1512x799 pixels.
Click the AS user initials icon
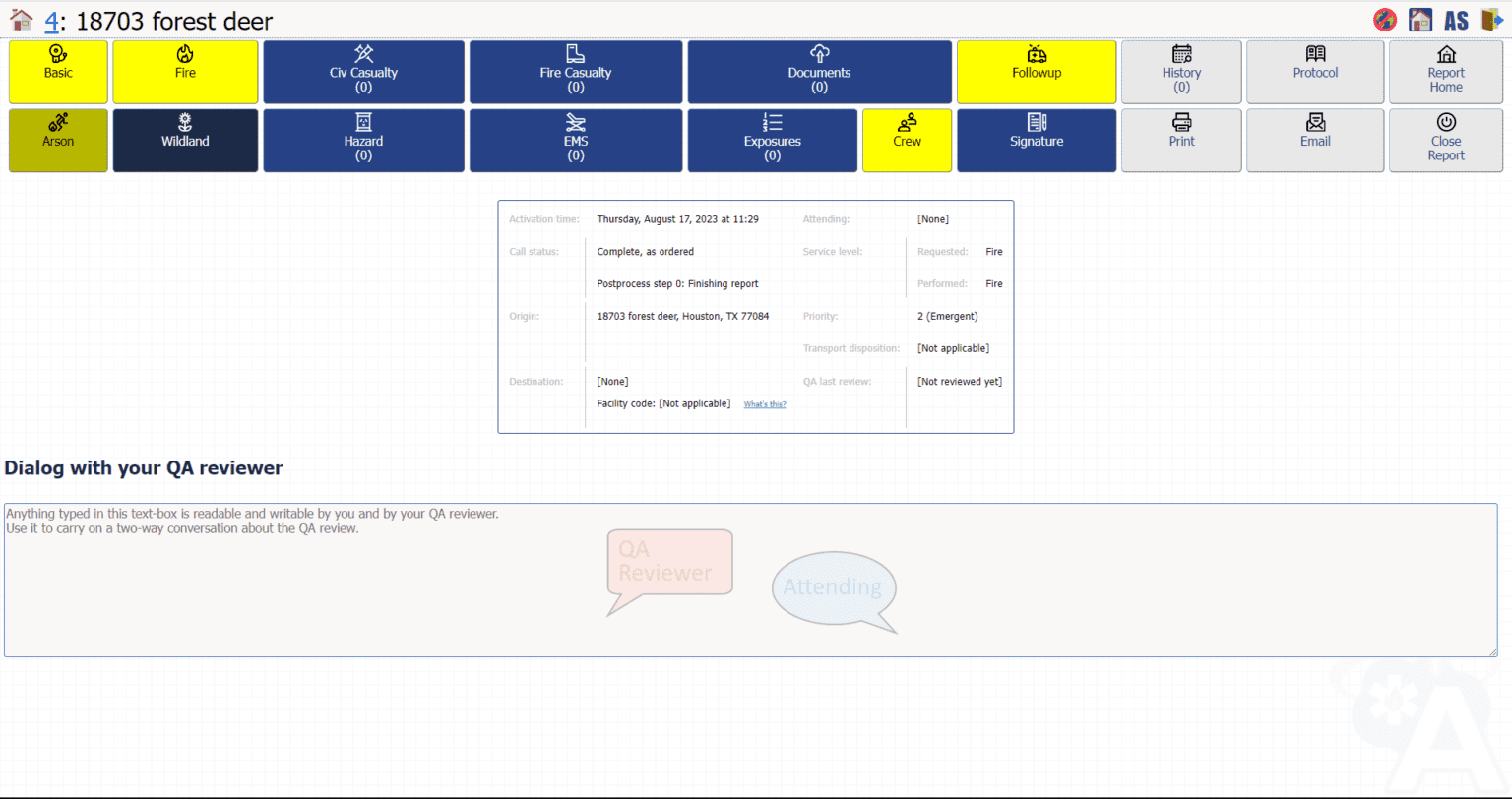(1456, 19)
